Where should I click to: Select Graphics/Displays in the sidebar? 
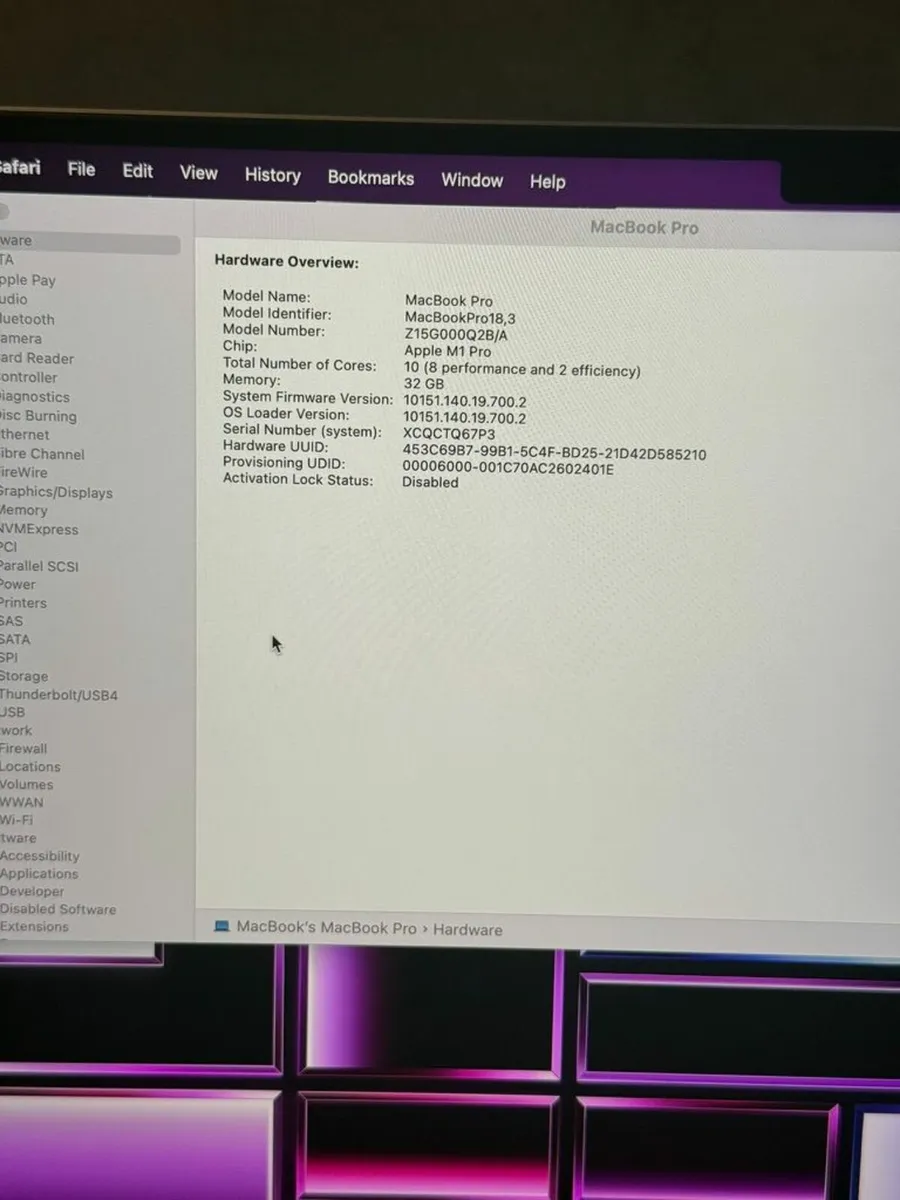(x=56, y=492)
